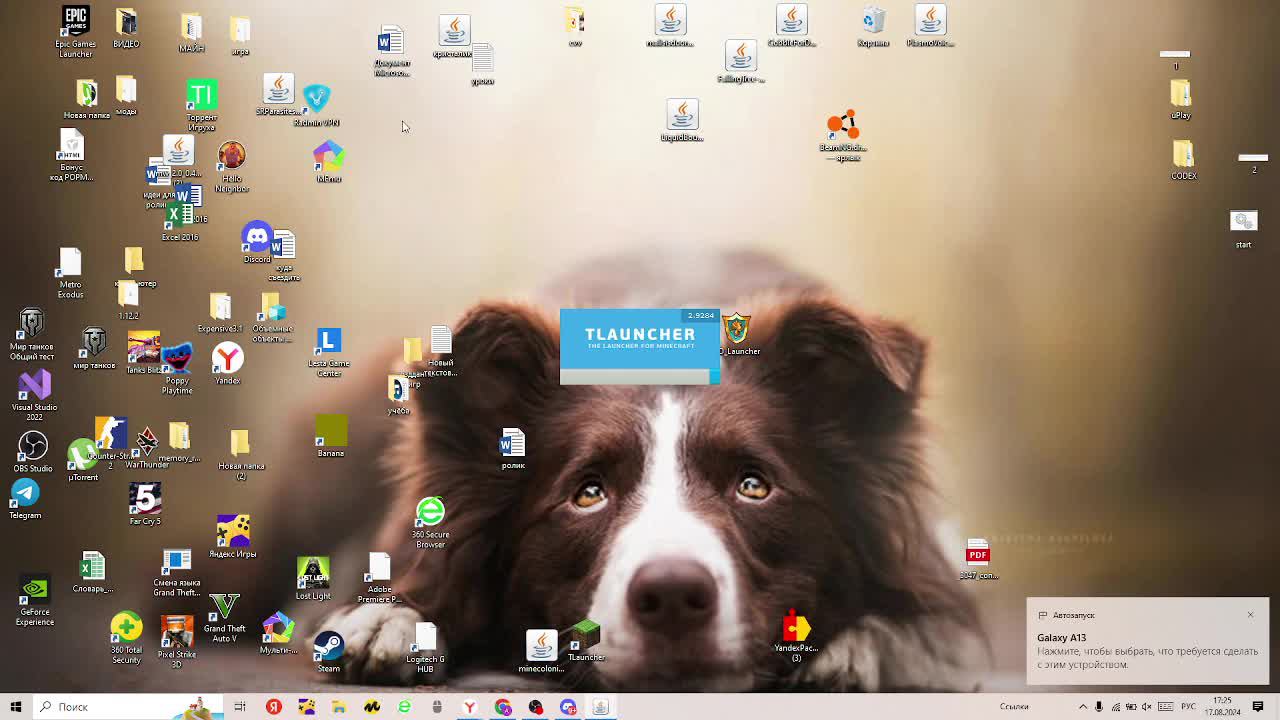Open the Яндекс Игры shortcut
This screenshot has width=1280, height=720.
coord(233,536)
